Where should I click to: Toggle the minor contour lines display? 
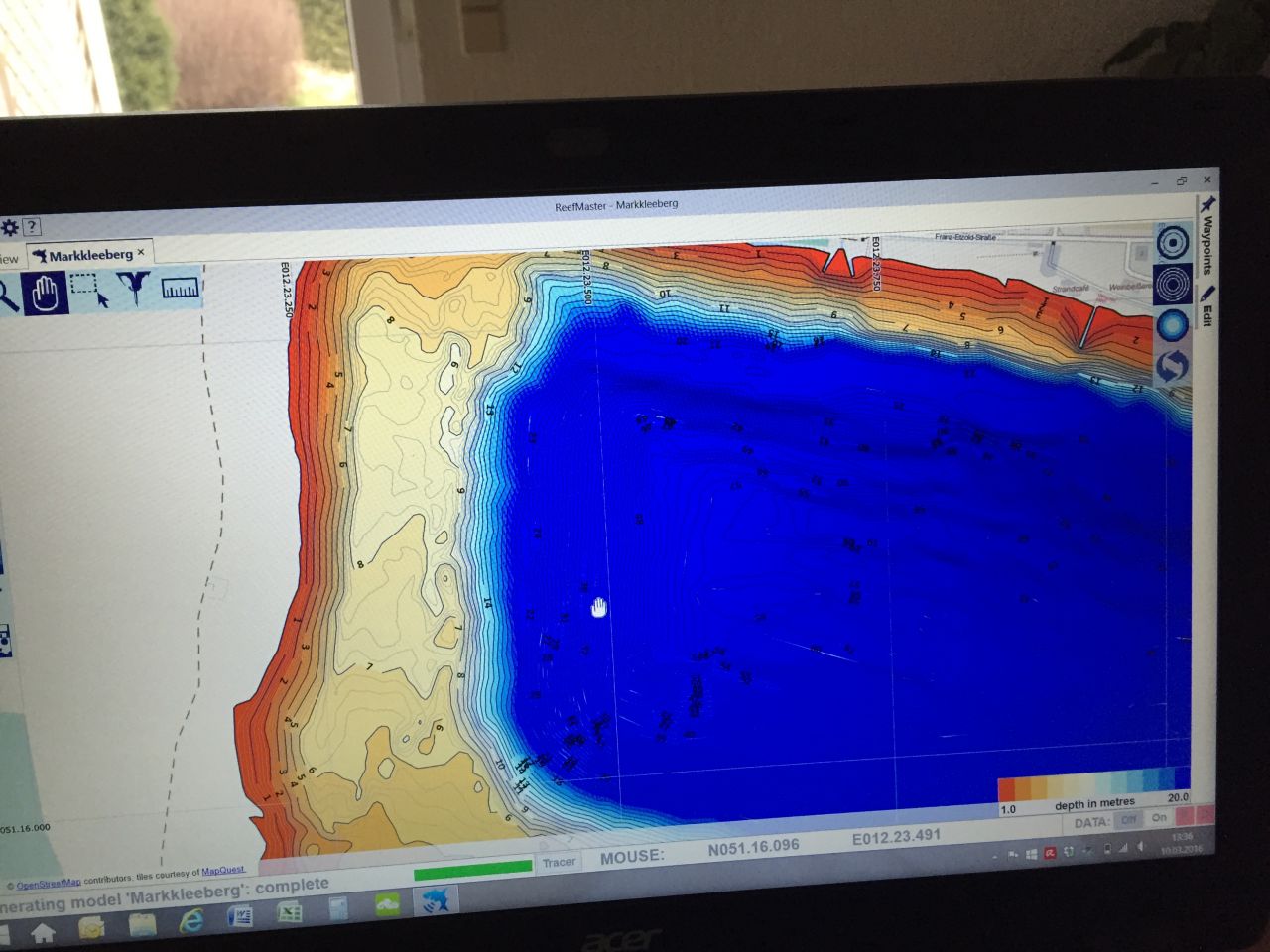1172,285
